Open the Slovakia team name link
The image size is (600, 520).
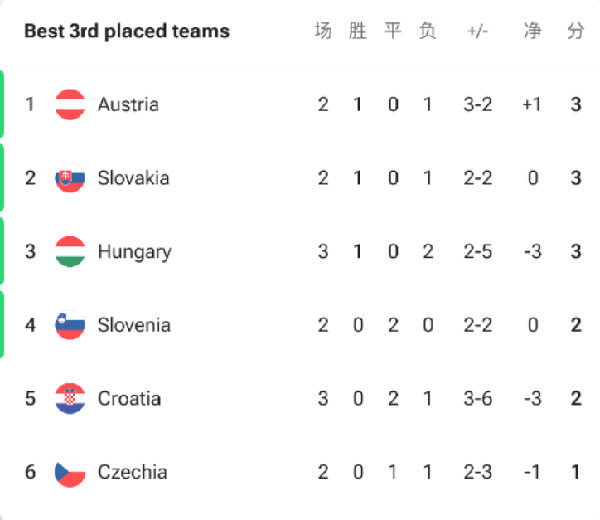(133, 178)
